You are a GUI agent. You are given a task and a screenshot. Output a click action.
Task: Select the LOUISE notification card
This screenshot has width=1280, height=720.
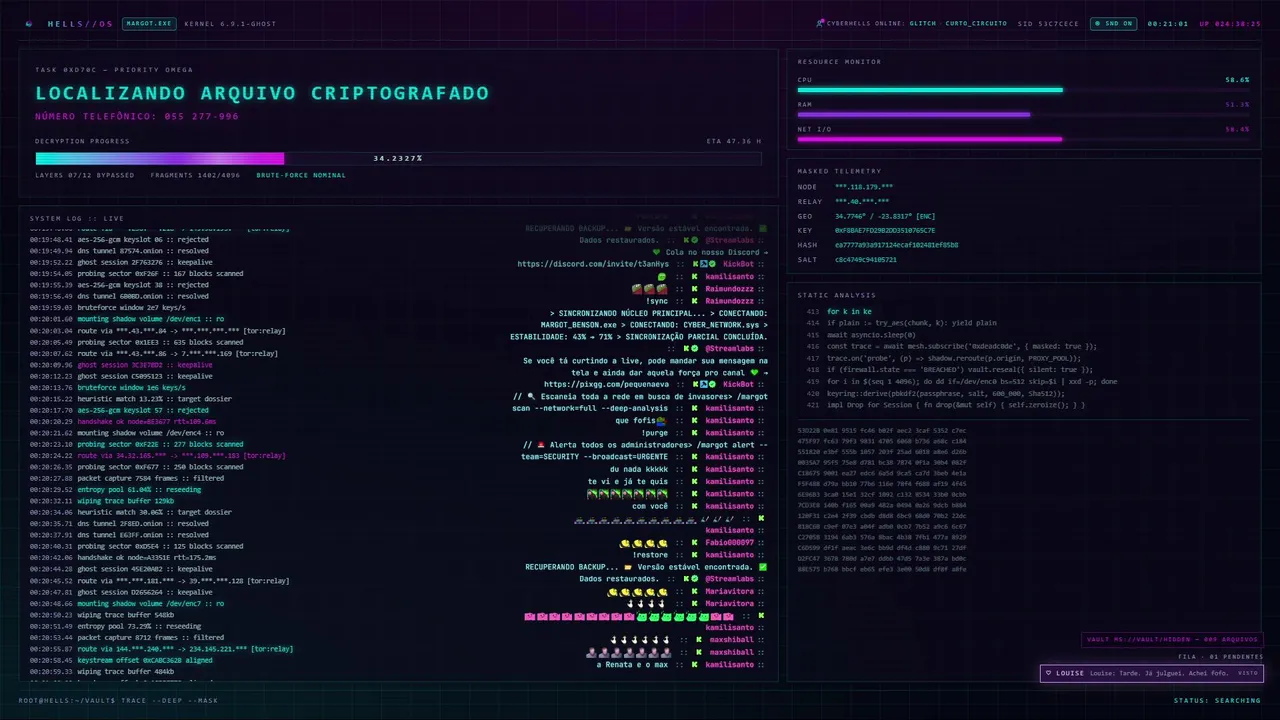pyautogui.click(x=1151, y=673)
